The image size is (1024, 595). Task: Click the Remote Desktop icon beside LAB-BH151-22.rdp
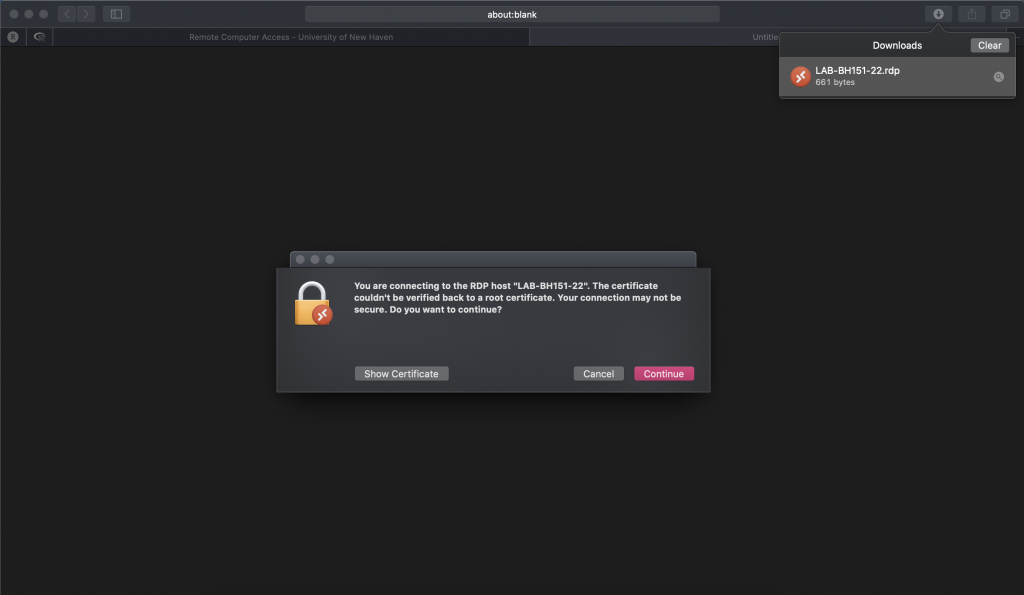click(800, 77)
